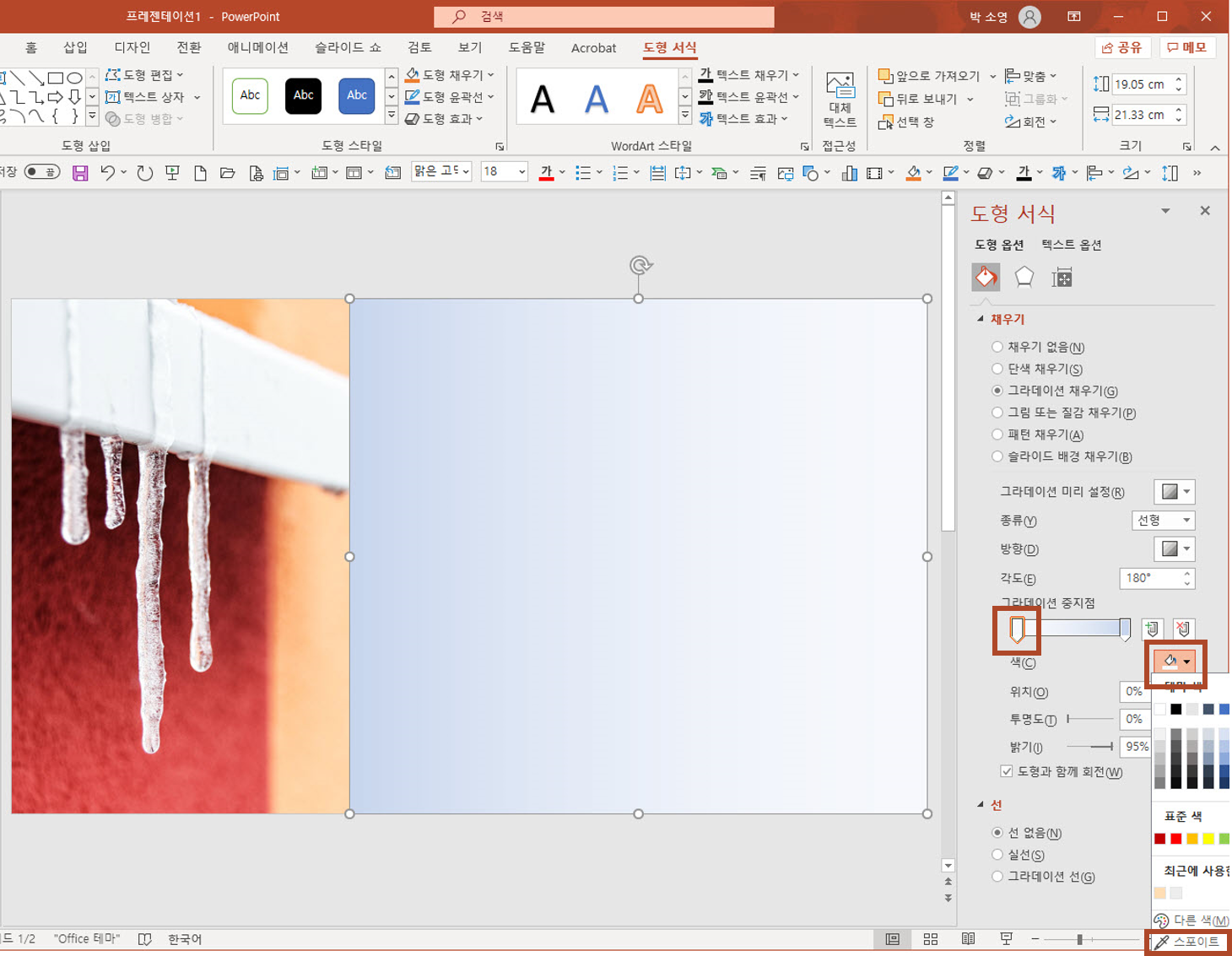The image size is (1232, 956).
Task: Pick the red standard color swatch
Action: click(x=1175, y=839)
